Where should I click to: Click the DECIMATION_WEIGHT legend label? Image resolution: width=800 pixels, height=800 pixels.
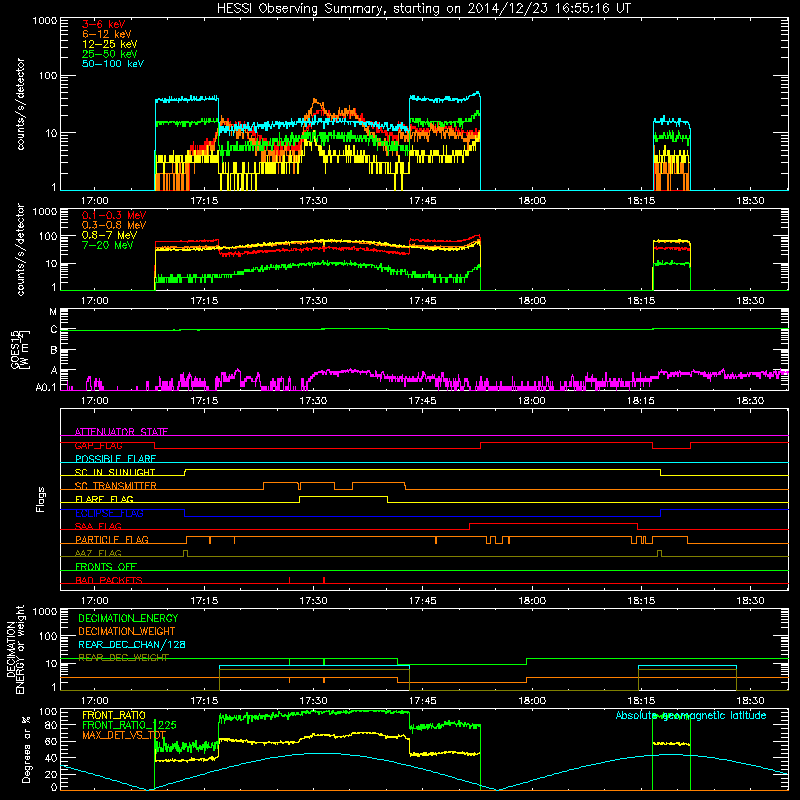point(127,632)
